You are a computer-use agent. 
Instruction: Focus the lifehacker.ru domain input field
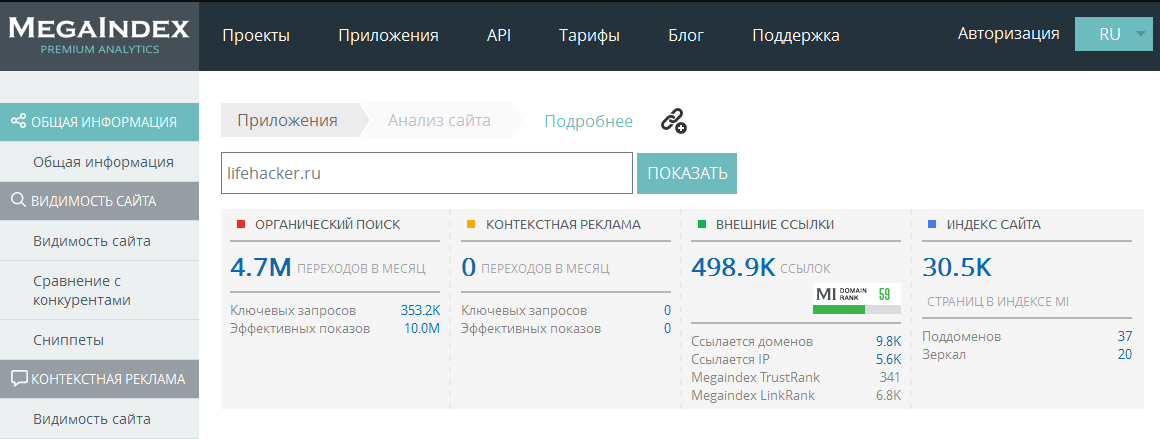[427, 173]
